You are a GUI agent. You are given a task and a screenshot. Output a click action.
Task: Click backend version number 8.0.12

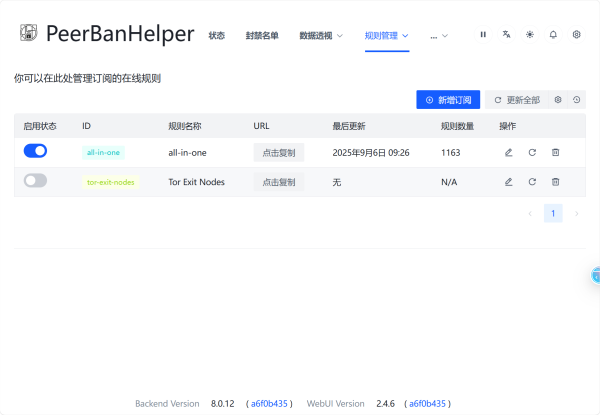click(x=222, y=404)
